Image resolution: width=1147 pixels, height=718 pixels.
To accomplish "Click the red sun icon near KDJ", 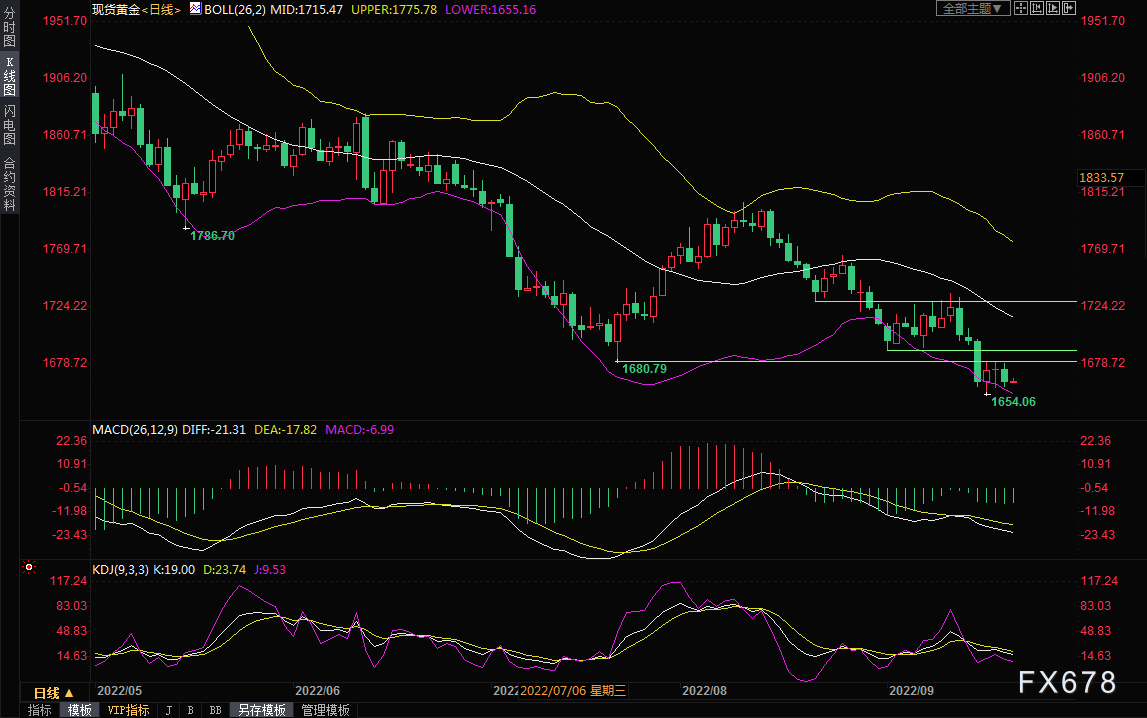I will pyautogui.click(x=29, y=567).
